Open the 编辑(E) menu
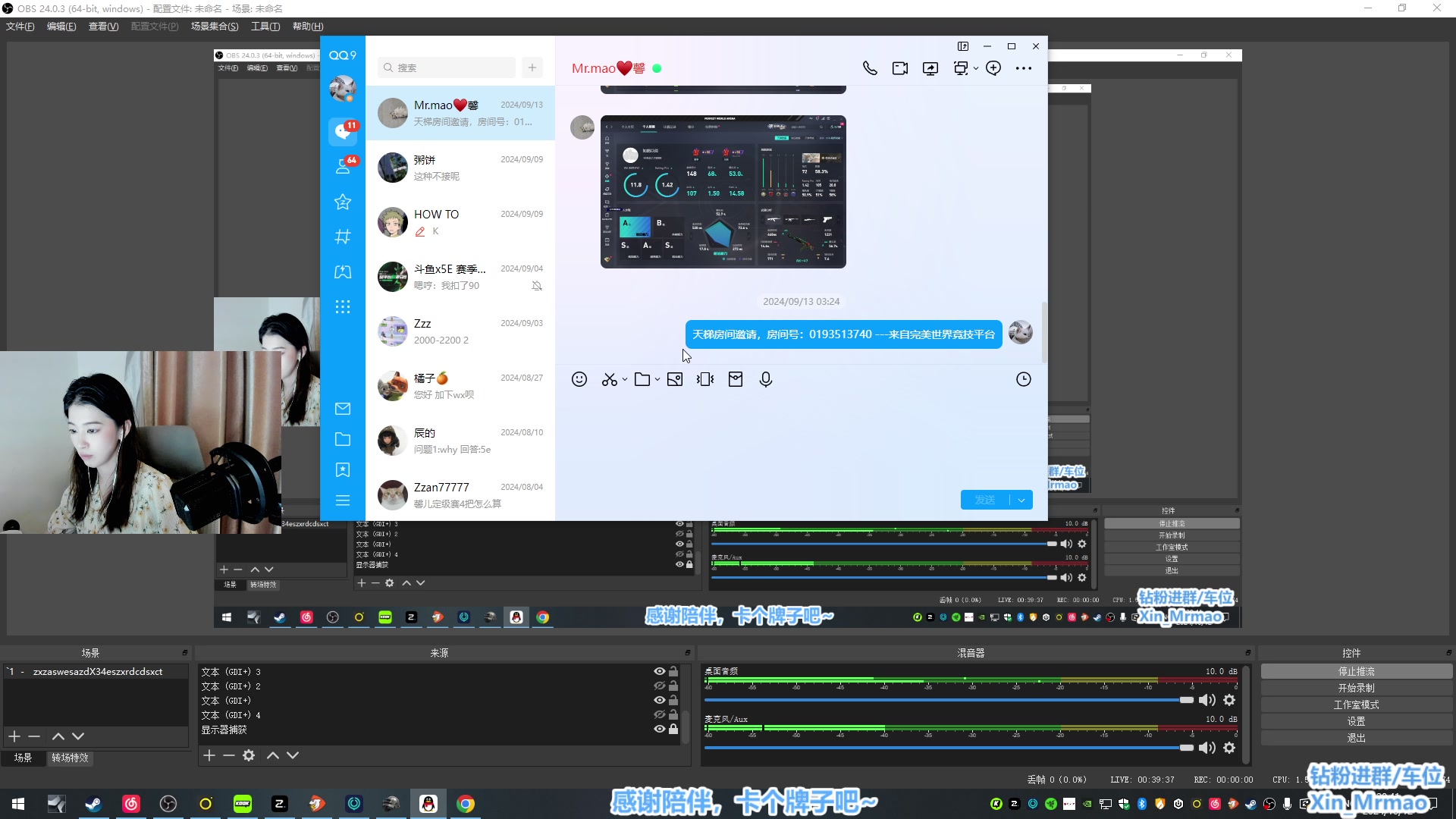The height and width of the screenshot is (819, 1456). click(x=61, y=27)
